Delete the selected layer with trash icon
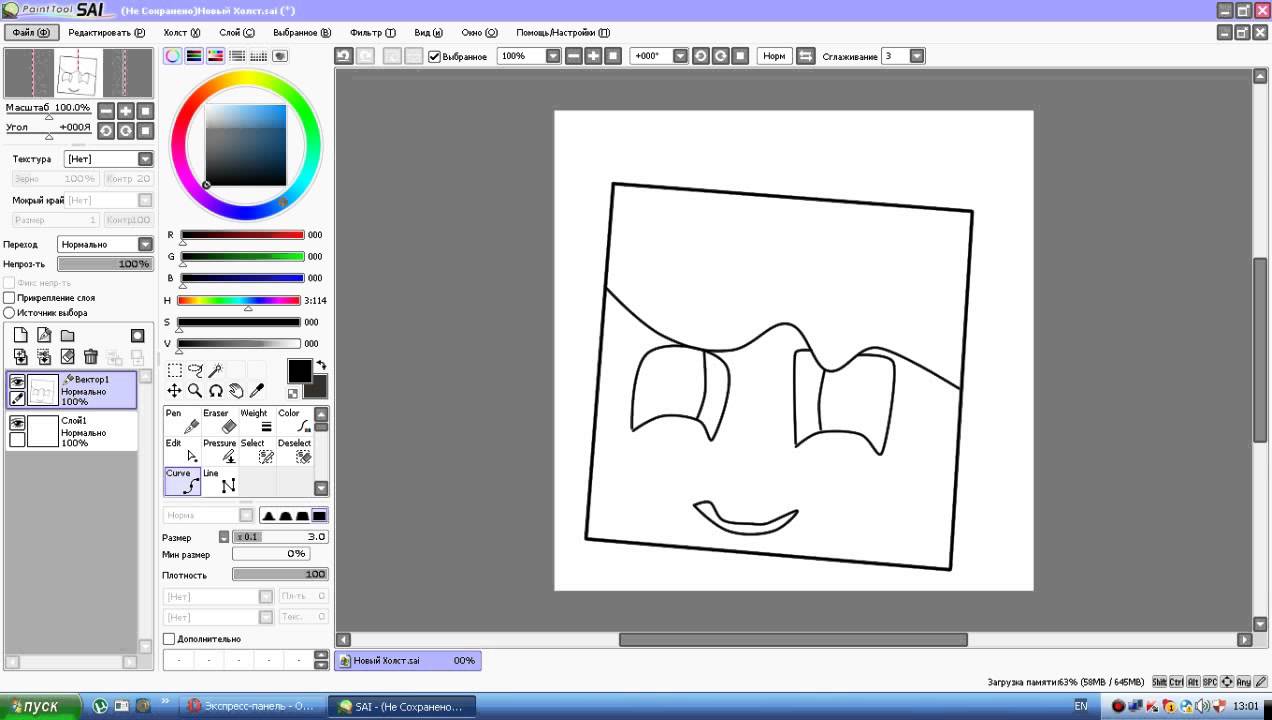This screenshot has height=720, width=1272. (91, 356)
